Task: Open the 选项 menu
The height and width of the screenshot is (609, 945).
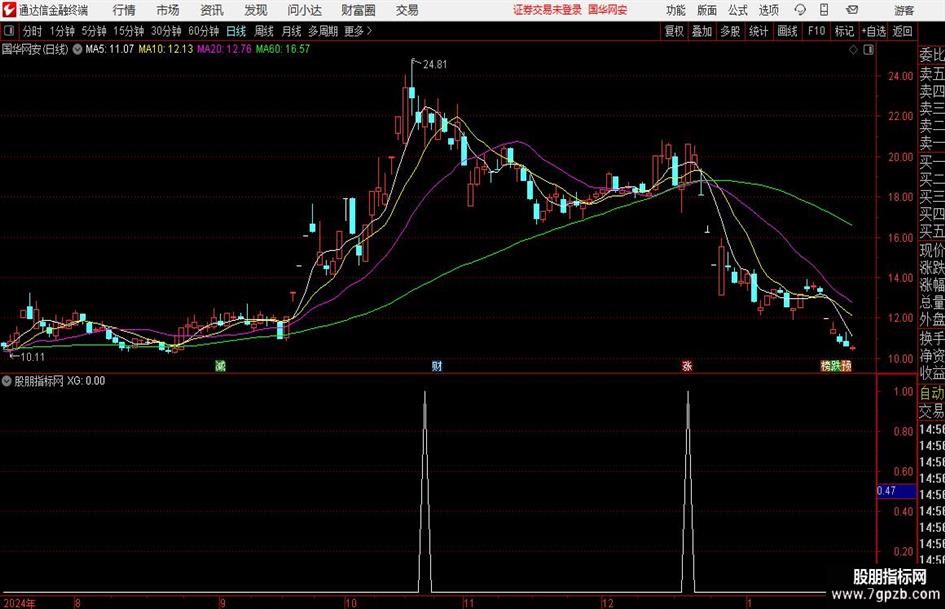Action: pyautogui.click(x=768, y=10)
